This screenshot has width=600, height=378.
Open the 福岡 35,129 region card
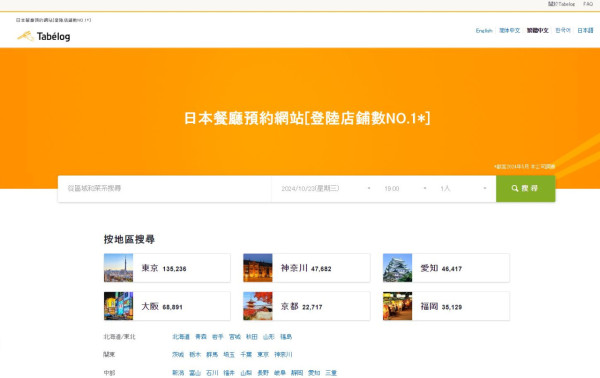[446, 306]
